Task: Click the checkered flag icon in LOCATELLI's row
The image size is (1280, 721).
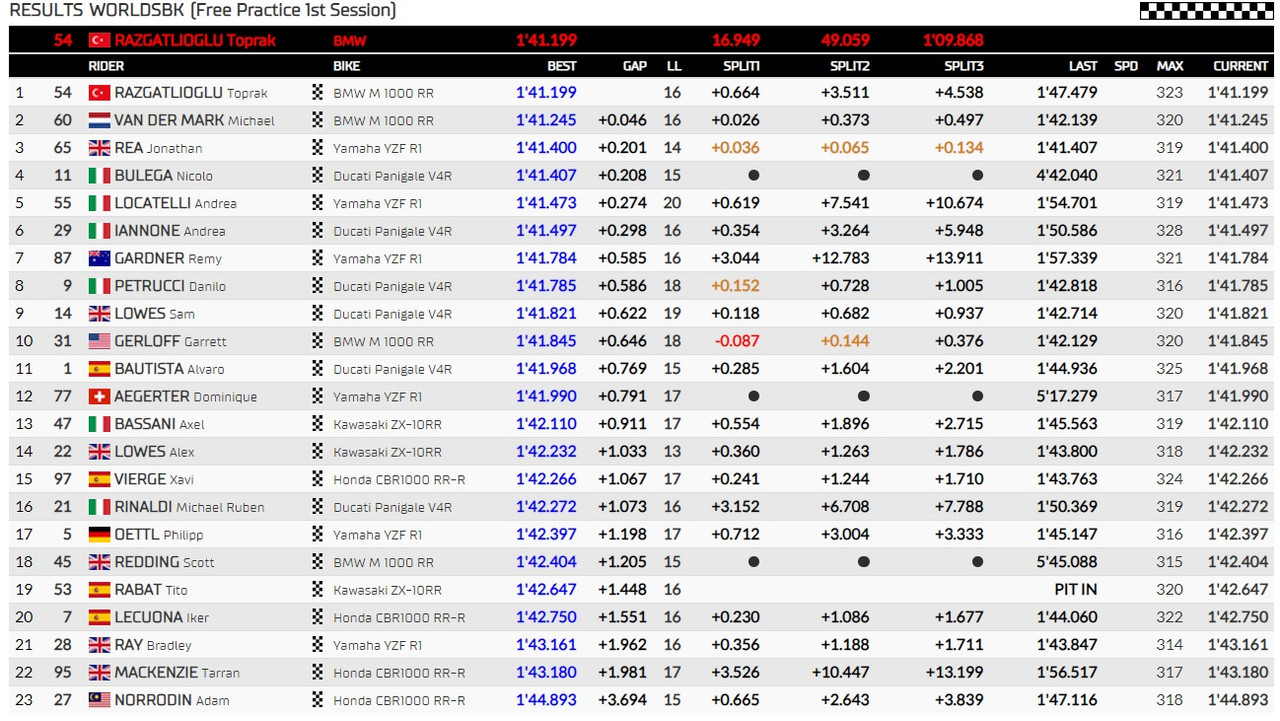Action: [x=318, y=203]
